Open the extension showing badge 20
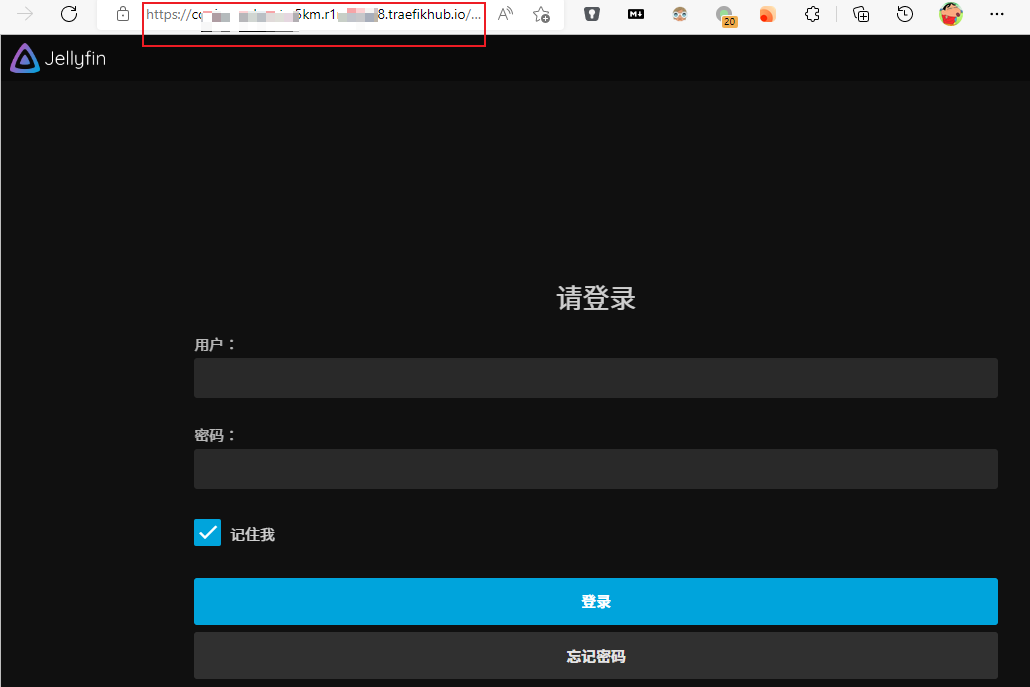The image size is (1030, 687). click(722, 15)
